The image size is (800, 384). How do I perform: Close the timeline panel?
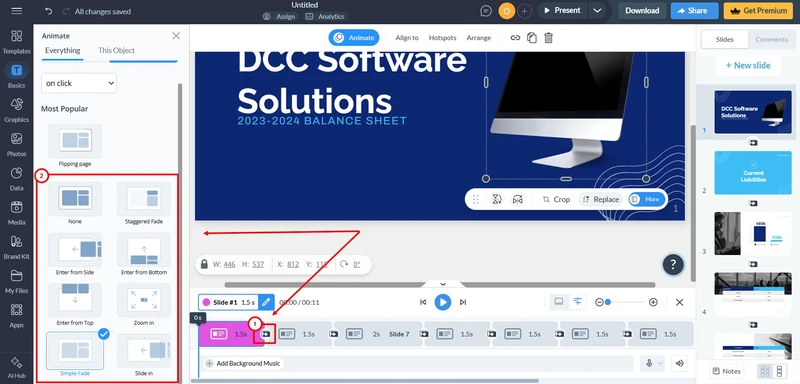coord(680,302)
